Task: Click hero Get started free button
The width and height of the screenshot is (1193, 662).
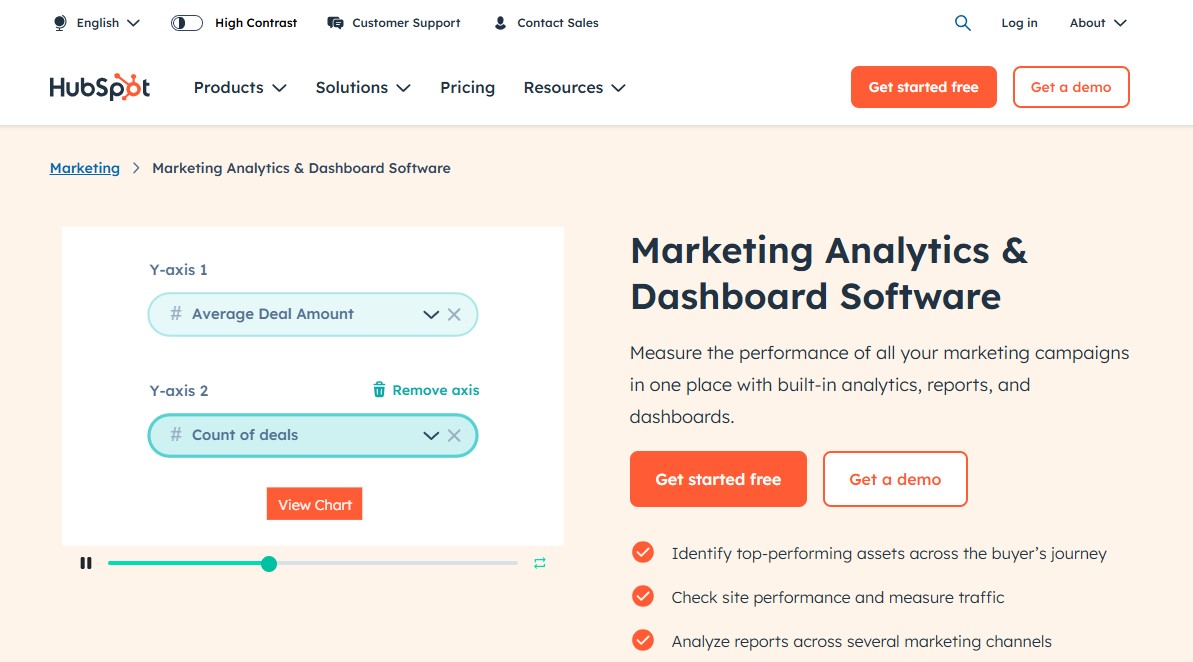Action: pyautogui.click(x=717, y=479)
